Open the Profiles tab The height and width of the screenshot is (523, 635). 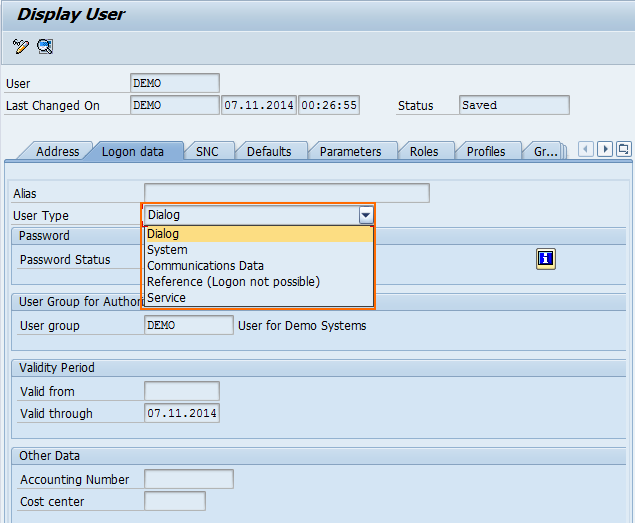pyautogui.click(x=486, y=152)
